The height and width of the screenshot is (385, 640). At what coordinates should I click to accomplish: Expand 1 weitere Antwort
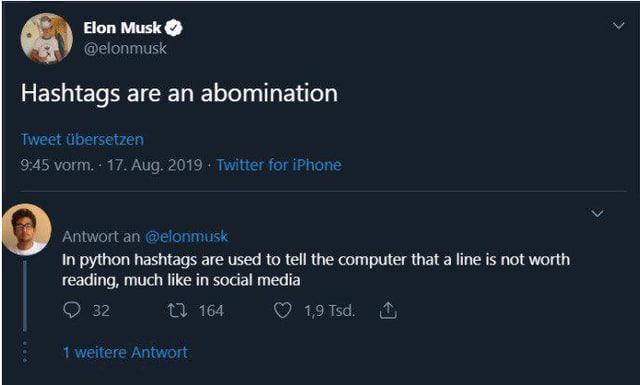(125, 352)
